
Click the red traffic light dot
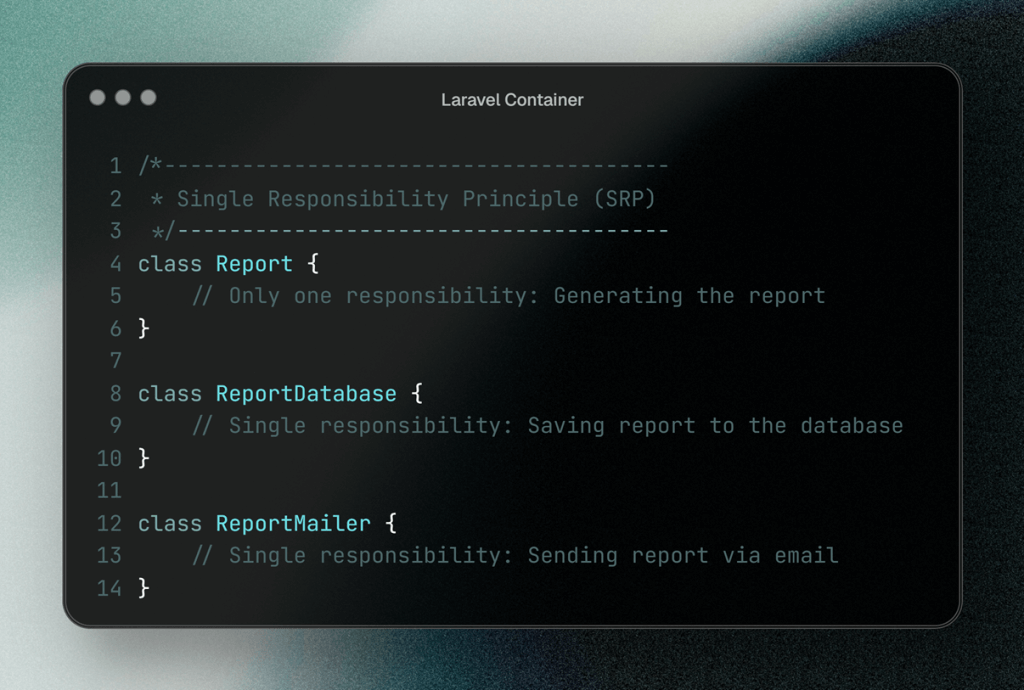(x=98, y=97)
